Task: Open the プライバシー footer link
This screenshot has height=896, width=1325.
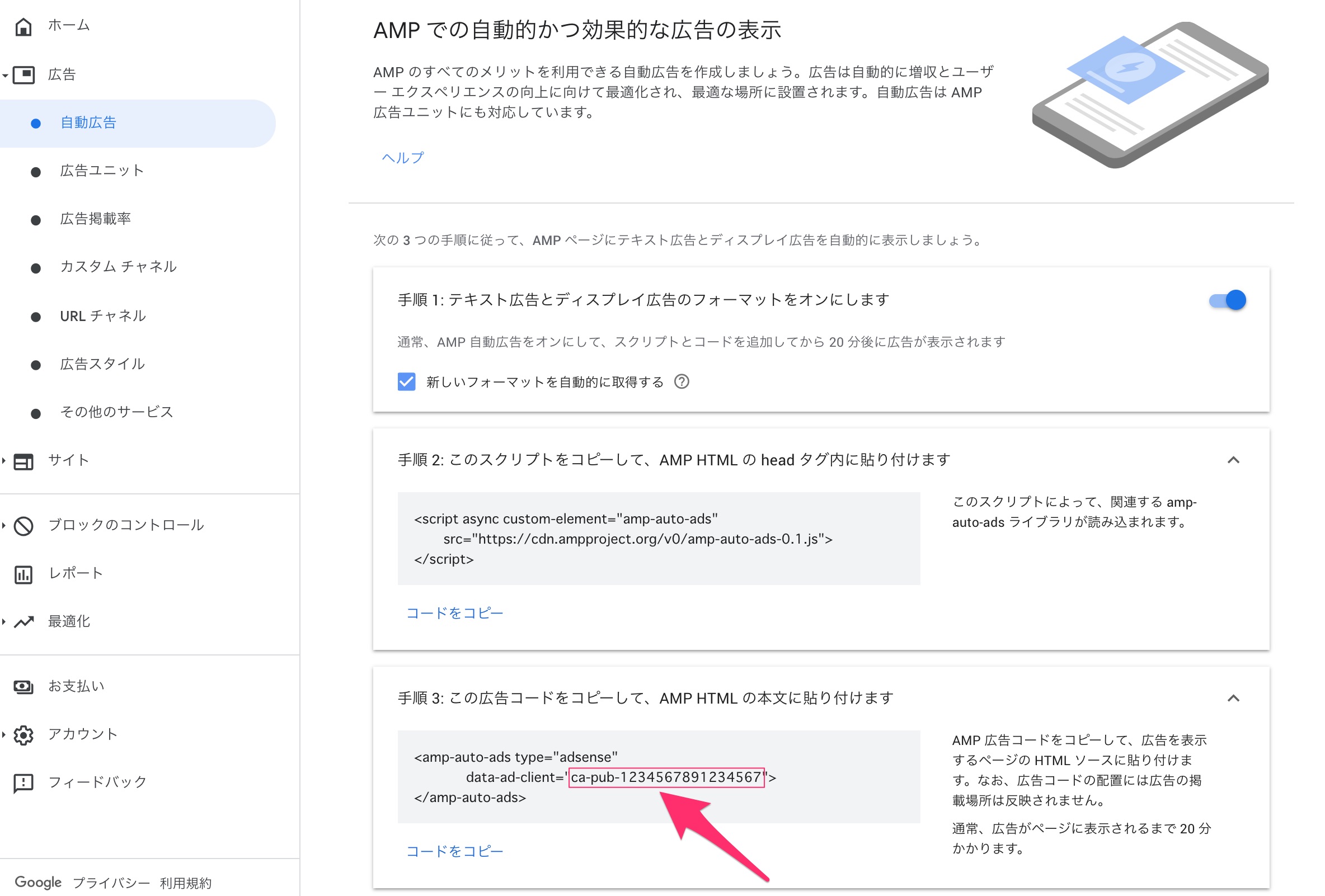Action: 112,883
